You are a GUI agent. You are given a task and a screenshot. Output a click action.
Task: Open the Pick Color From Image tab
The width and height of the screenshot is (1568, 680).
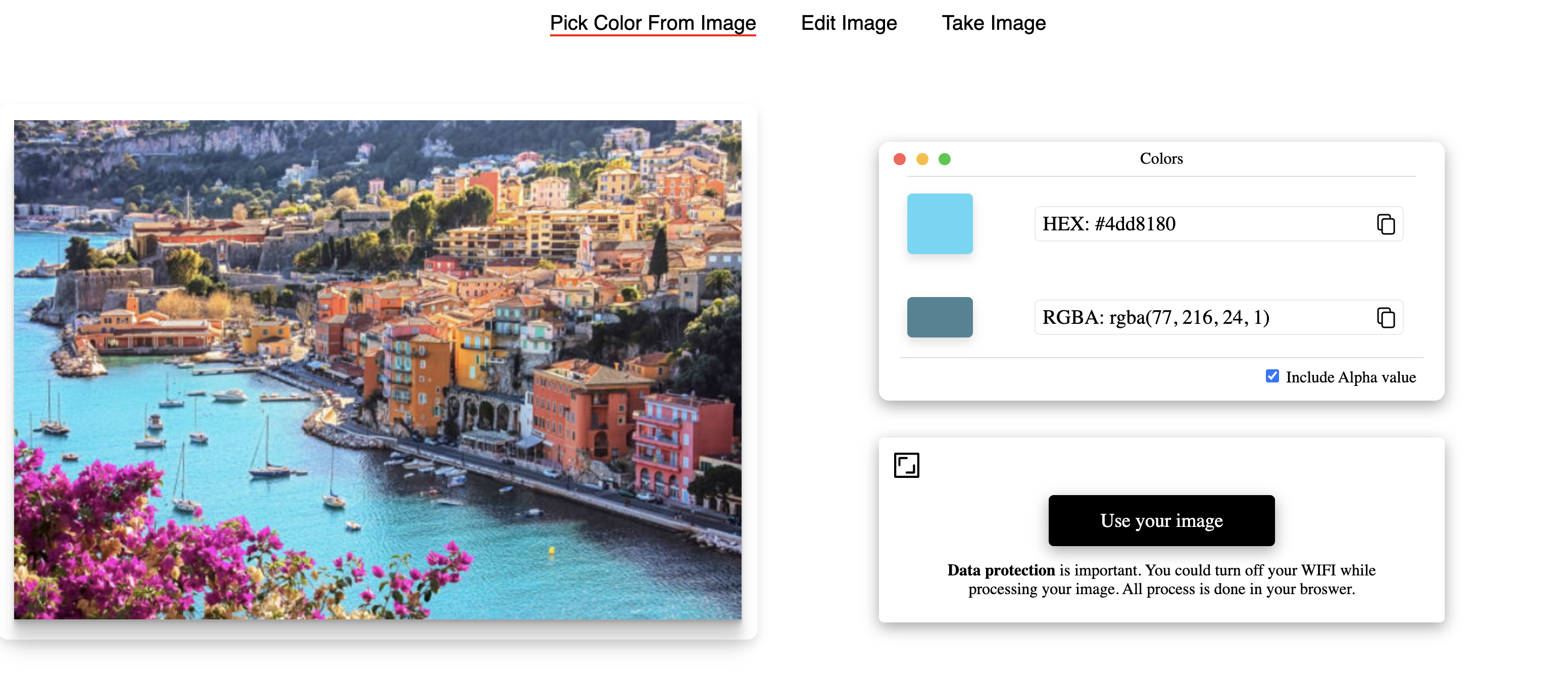pyautogui.click(x=653, y=23)
